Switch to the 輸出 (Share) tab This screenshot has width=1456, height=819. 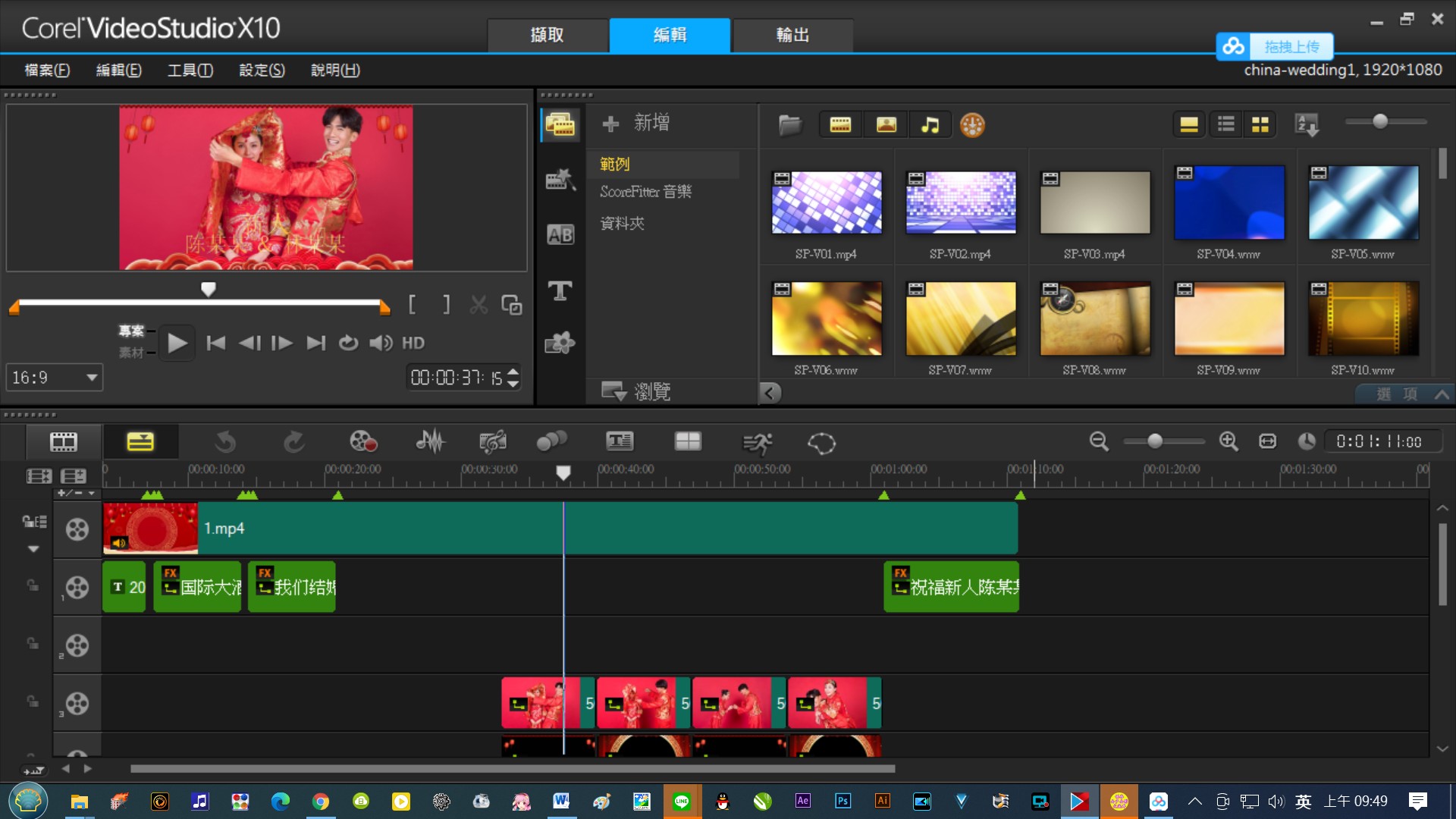coord(792,35)
